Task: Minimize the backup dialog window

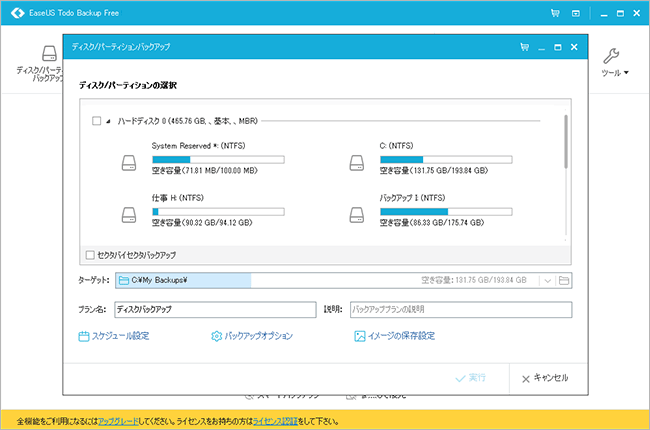Action: [541, 49]
